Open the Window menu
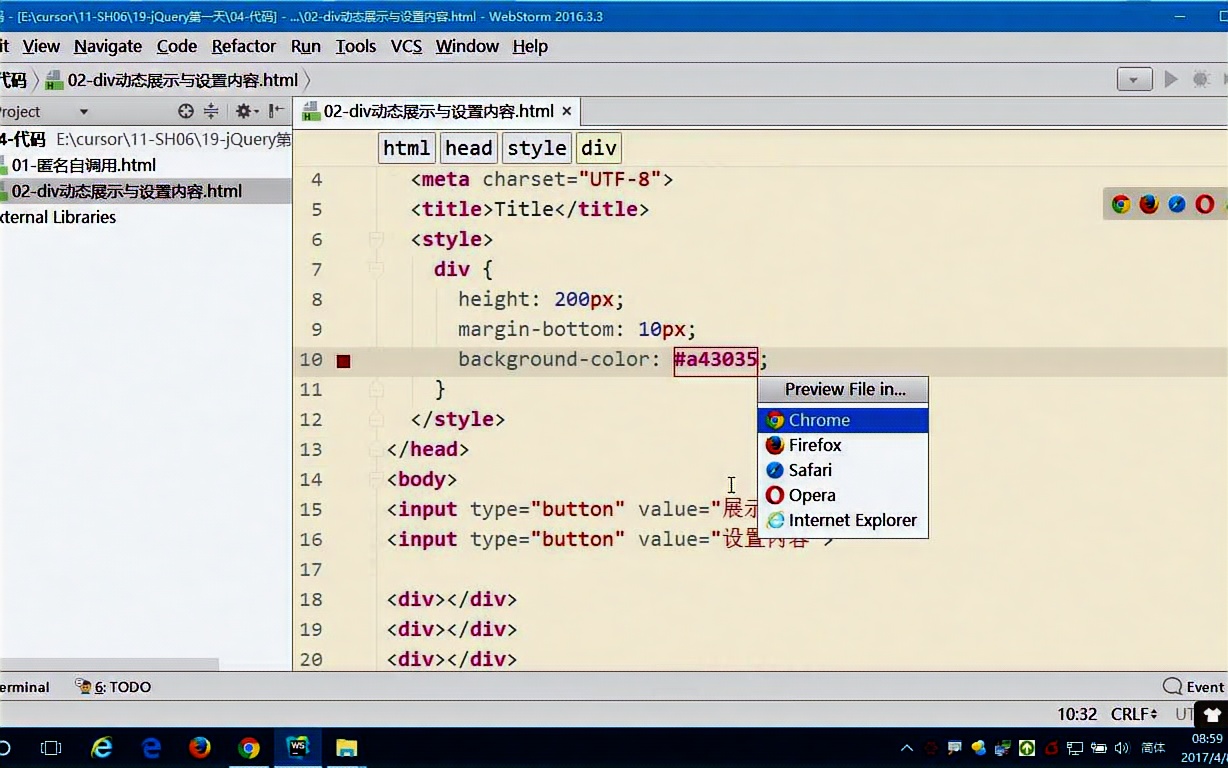Viewport: 1228px width, 768px height. (x=467, y=46)
